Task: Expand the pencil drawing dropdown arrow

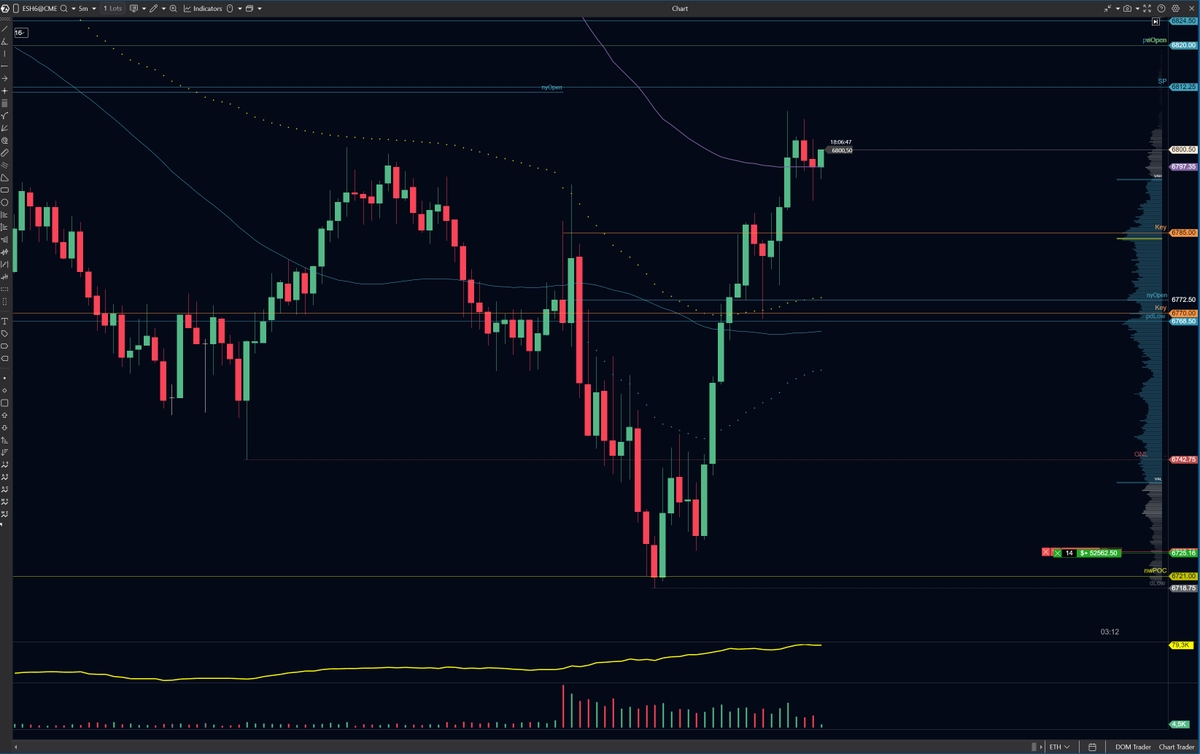Action: point(163,8)
